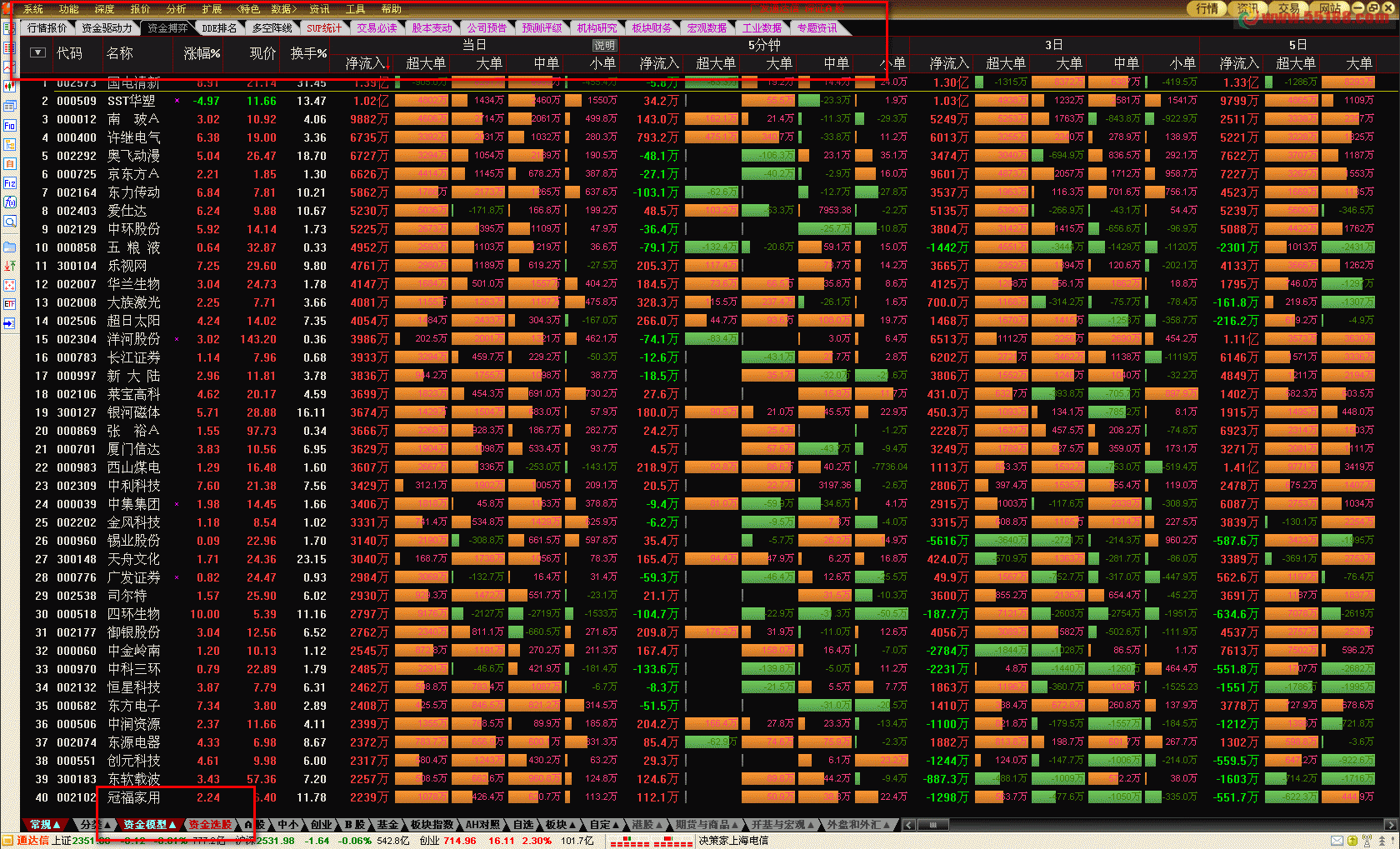
Task: Open the 帮助 menu
Action: [x=391, y=9]
